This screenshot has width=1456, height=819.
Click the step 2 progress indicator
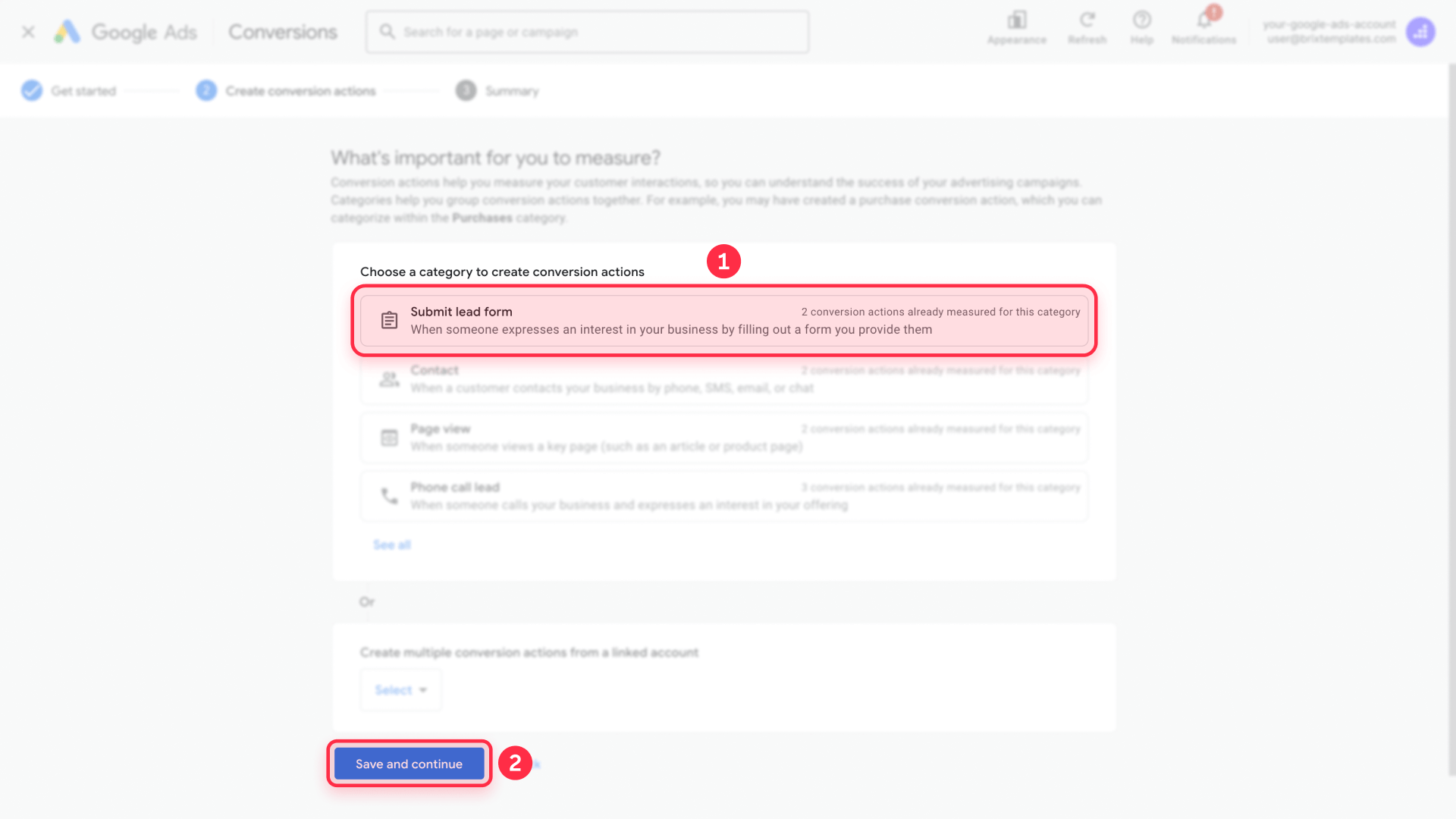[206, 90]
